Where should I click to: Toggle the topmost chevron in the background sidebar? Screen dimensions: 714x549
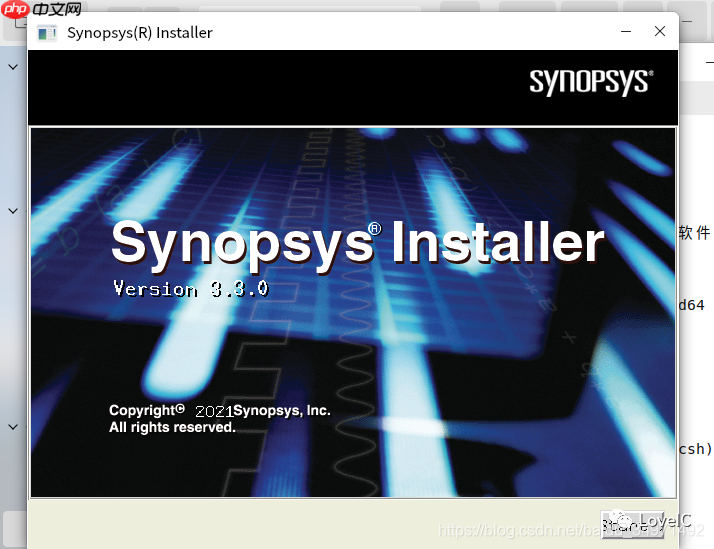tap(13, 67)
